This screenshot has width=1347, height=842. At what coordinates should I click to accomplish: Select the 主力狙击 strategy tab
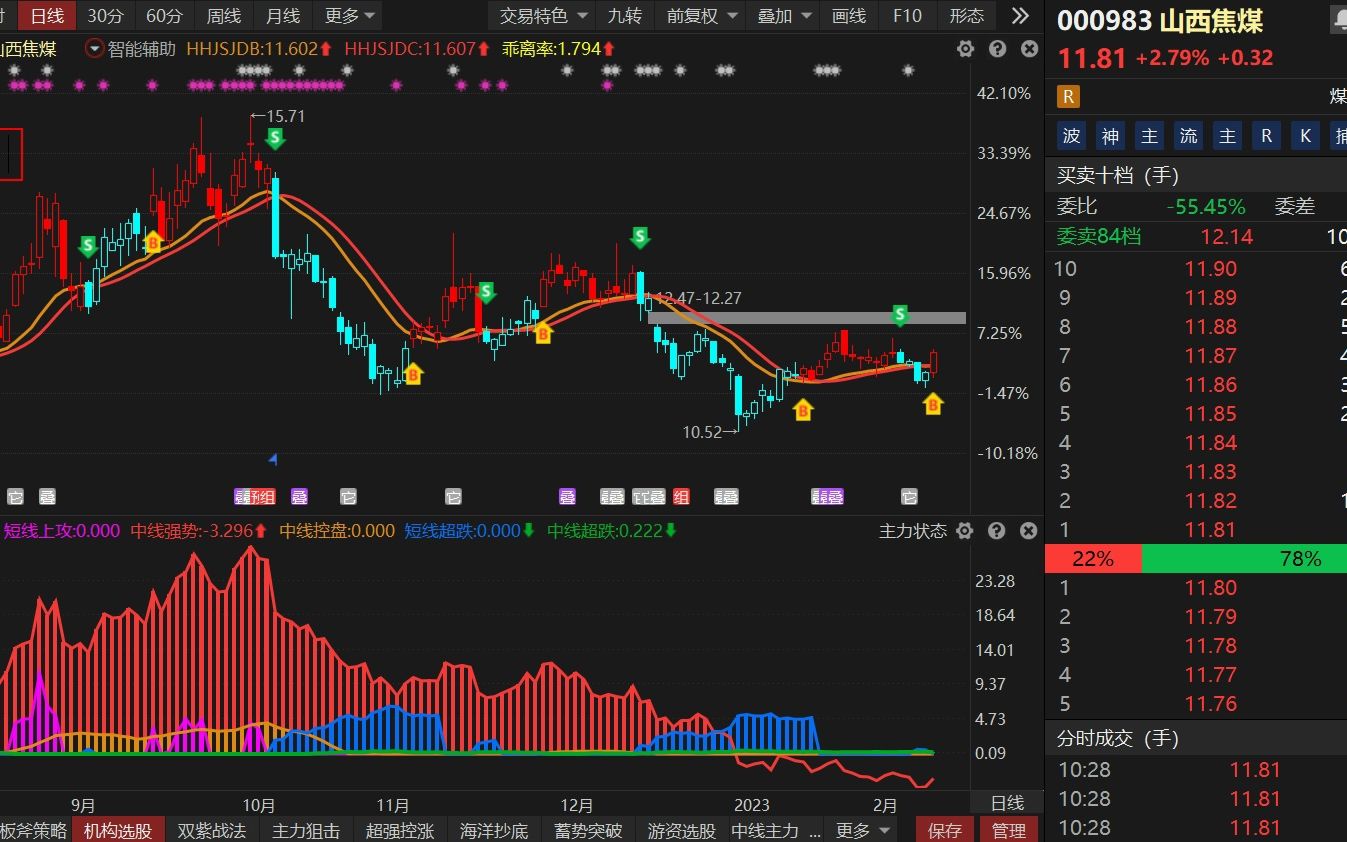[306, 830]
